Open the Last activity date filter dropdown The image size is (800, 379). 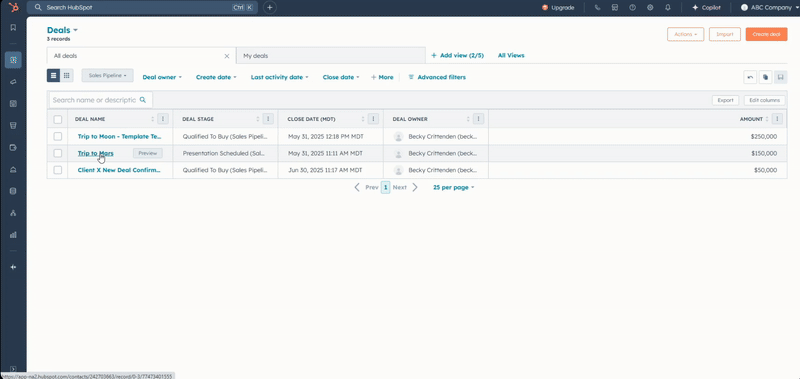click(280, 77)
